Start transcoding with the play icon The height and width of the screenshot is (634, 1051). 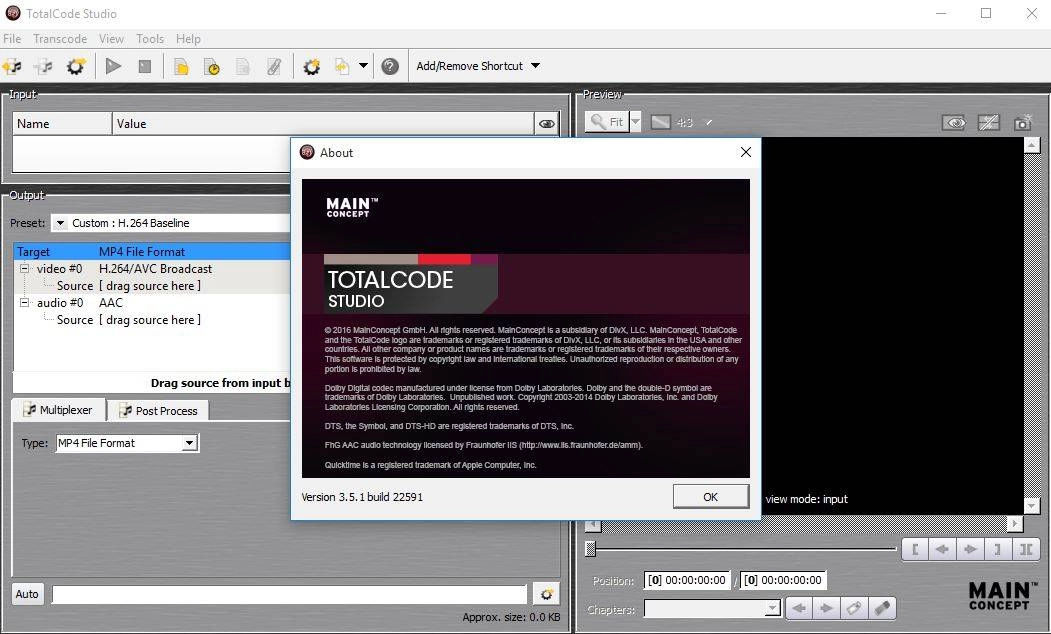[113, 66]
